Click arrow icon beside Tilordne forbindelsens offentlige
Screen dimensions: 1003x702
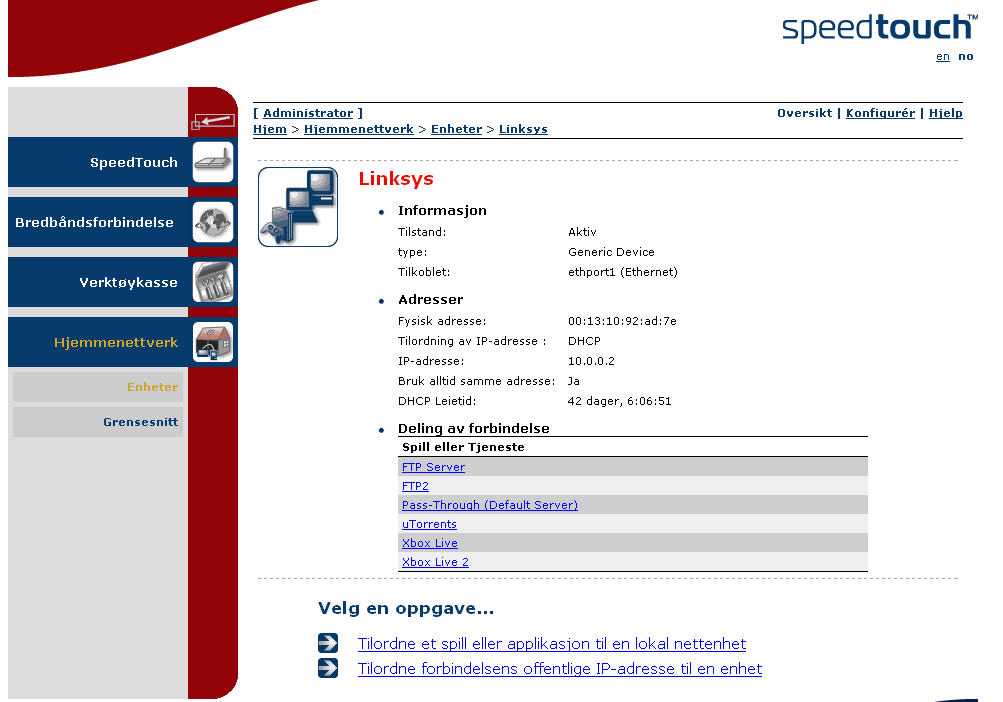328,668
